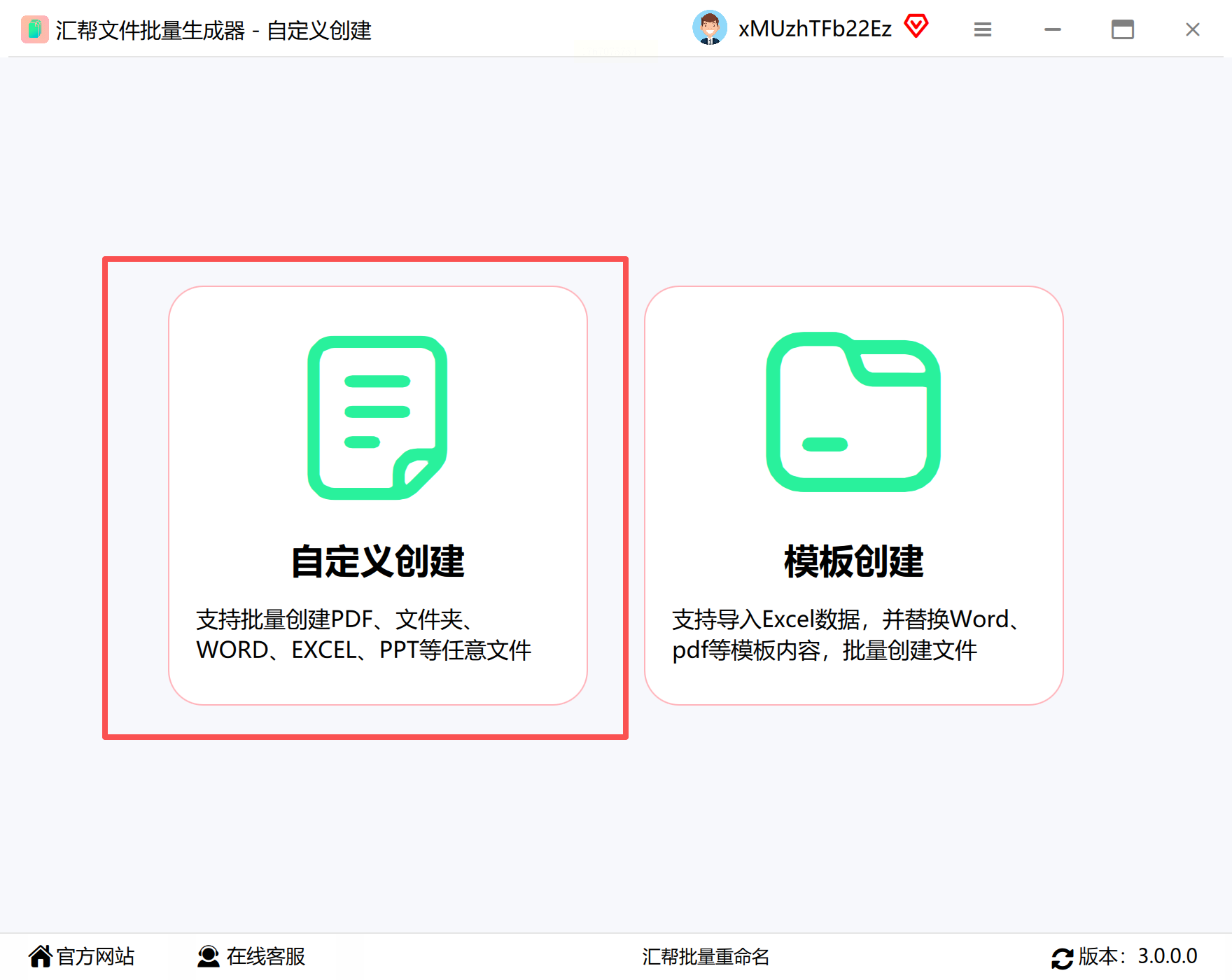Click the customer service headset icon
Viewport: 1232px width, 980px height.
209,956
